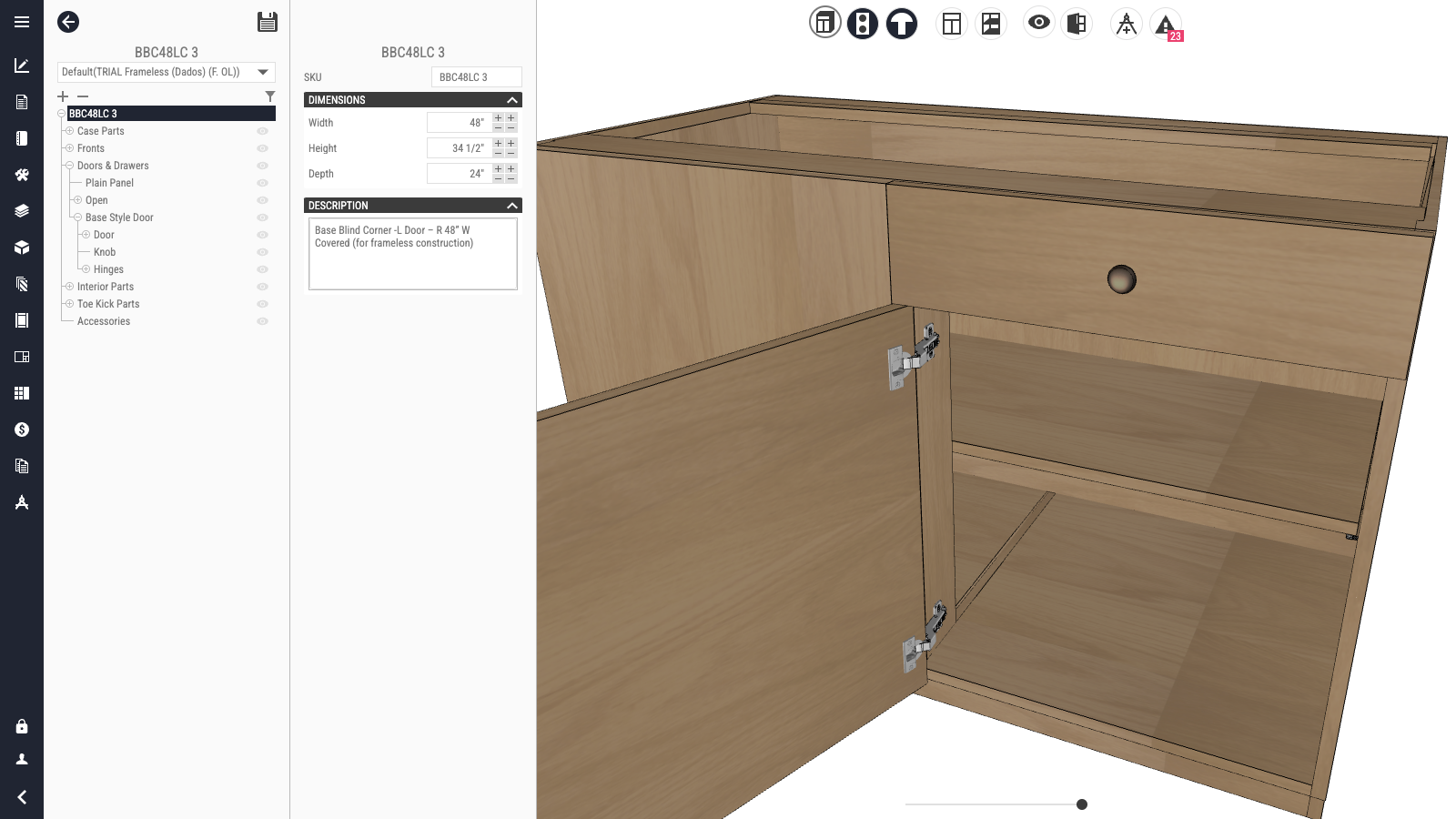This screenshot has width=1456, height=819.
Task: Switch to front elevation view icon
Action: tap(952, 23)
